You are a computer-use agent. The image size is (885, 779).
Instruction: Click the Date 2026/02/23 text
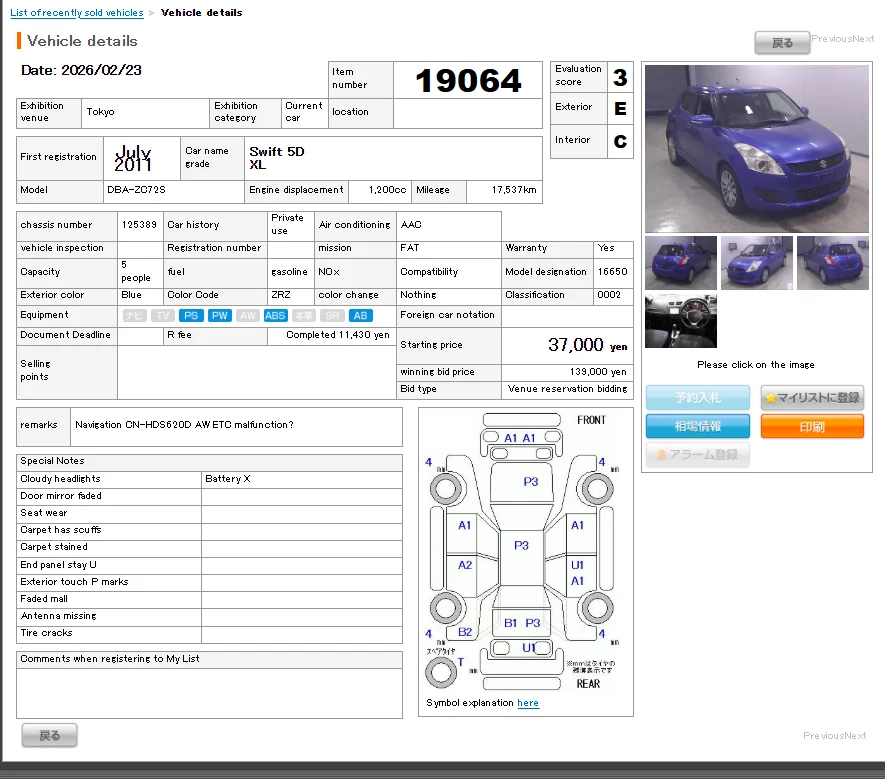coord(81,70)
